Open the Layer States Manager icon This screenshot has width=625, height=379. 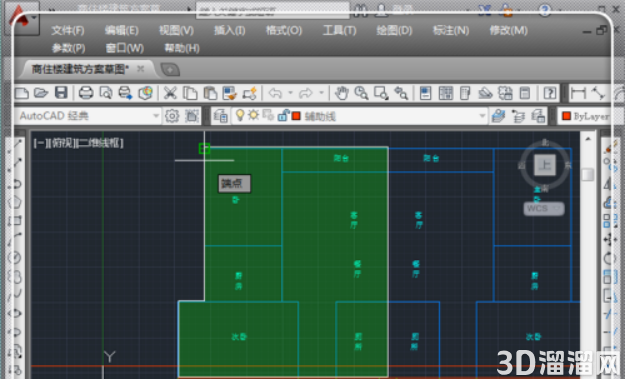click(x=538, y=116)
